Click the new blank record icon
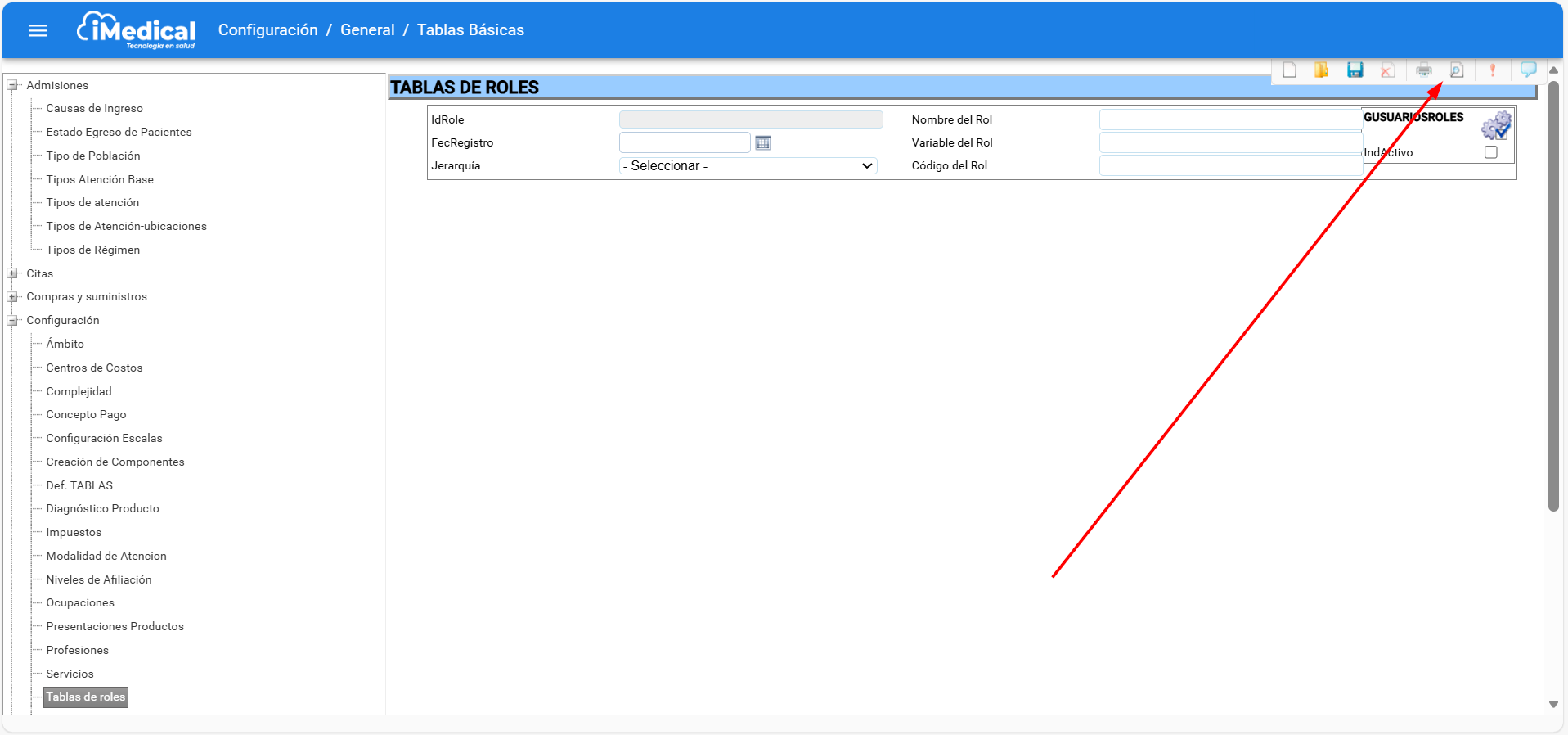Image resolution: width=1568 pixels, height=735 pixels. (x=1289, y=70)
